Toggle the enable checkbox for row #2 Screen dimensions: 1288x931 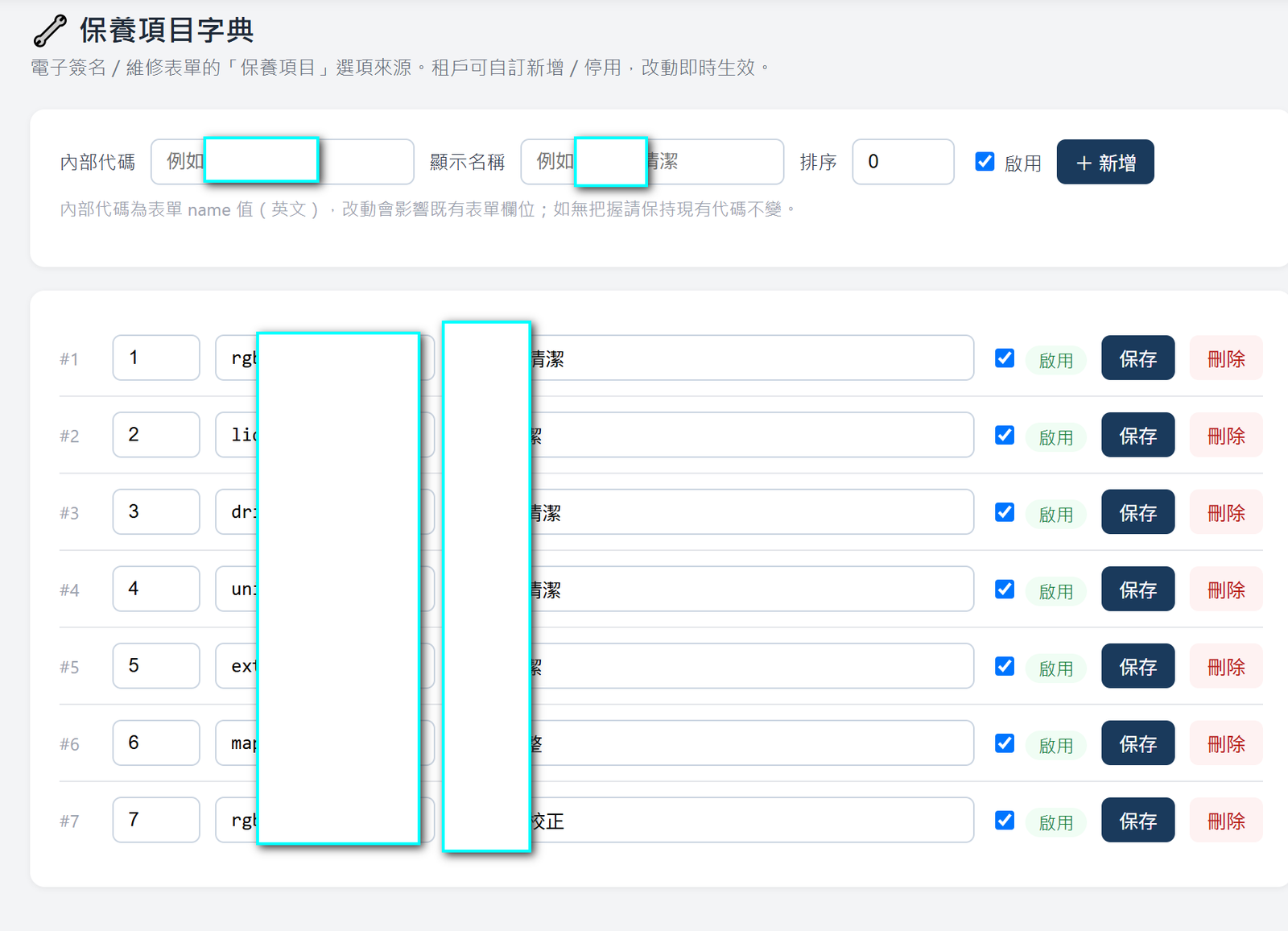coord(1005,436)
